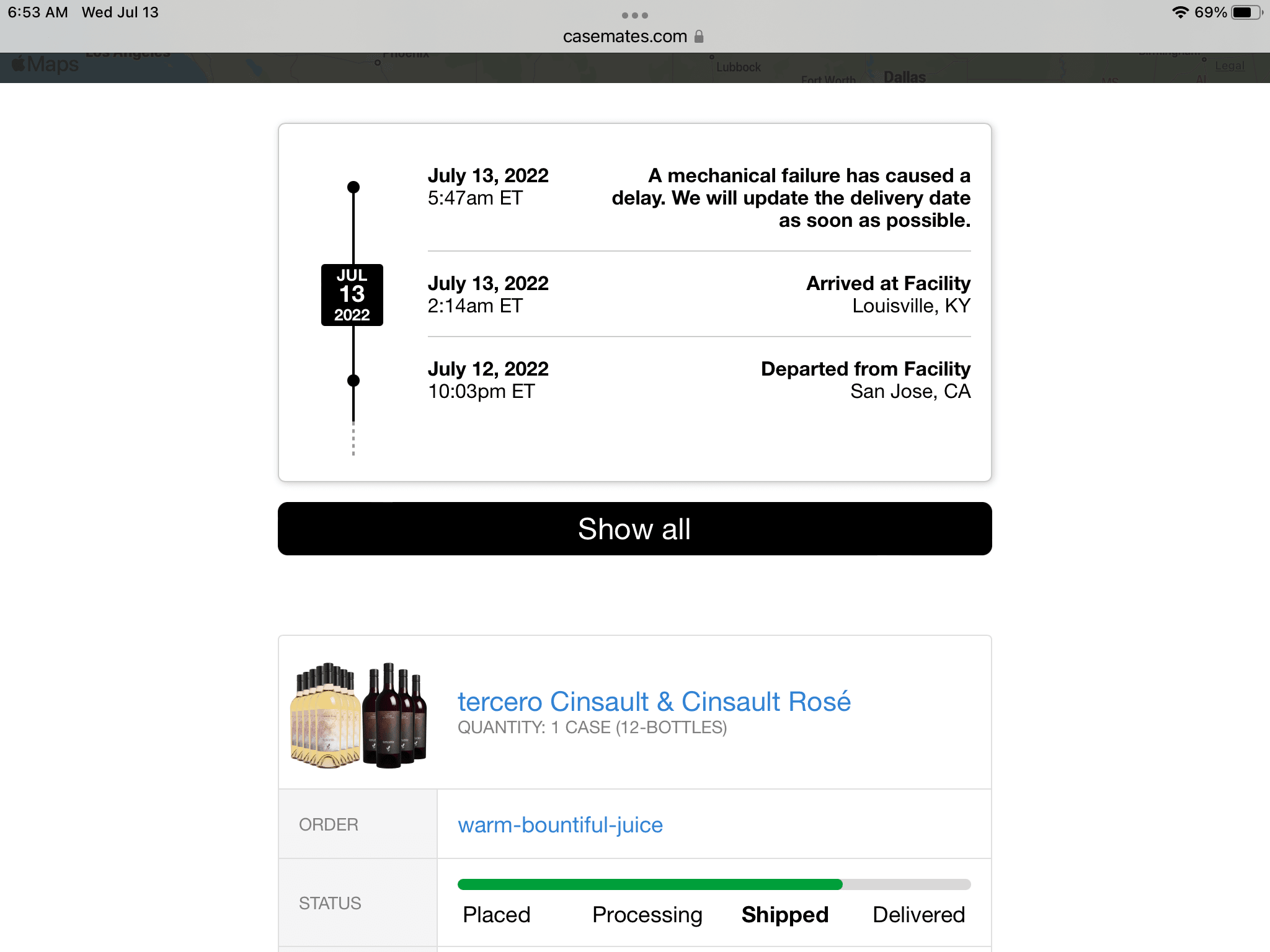This screenshot has width=1270, height=952.
Task: Tap the Wi-Fi icon in the status bar
Action: coord(1179,11)
